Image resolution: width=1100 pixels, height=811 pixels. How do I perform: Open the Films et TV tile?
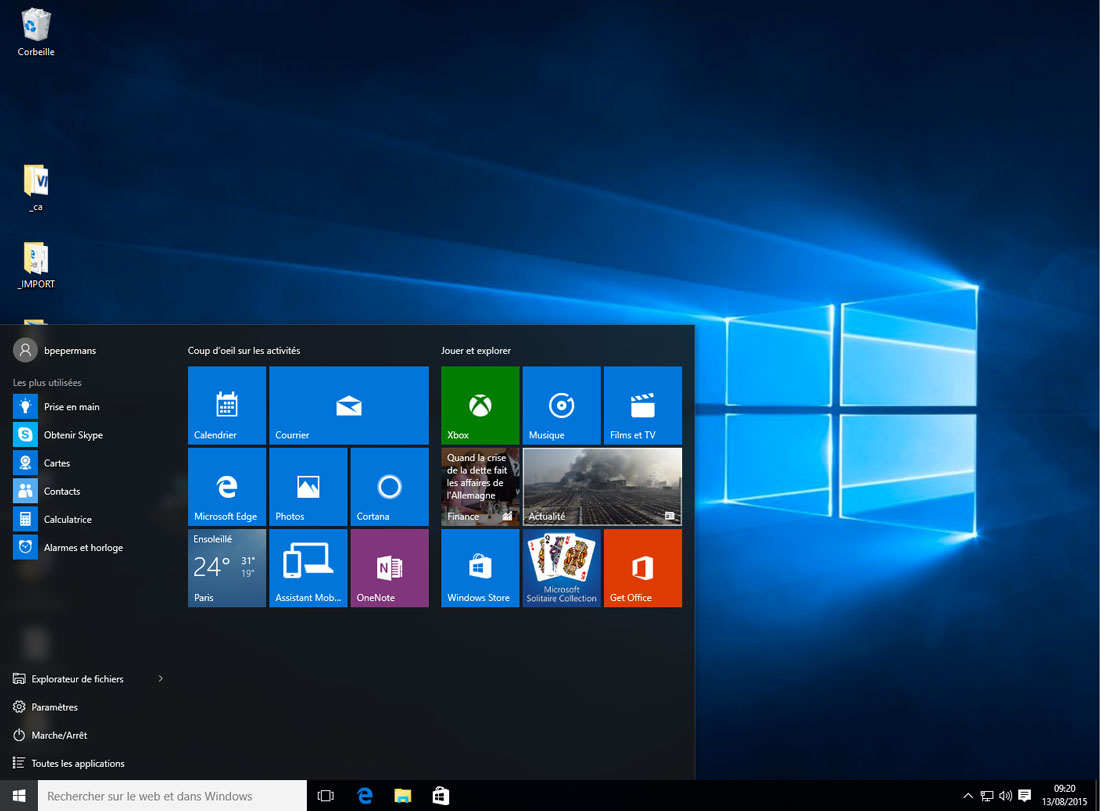[x=643, y=405]
